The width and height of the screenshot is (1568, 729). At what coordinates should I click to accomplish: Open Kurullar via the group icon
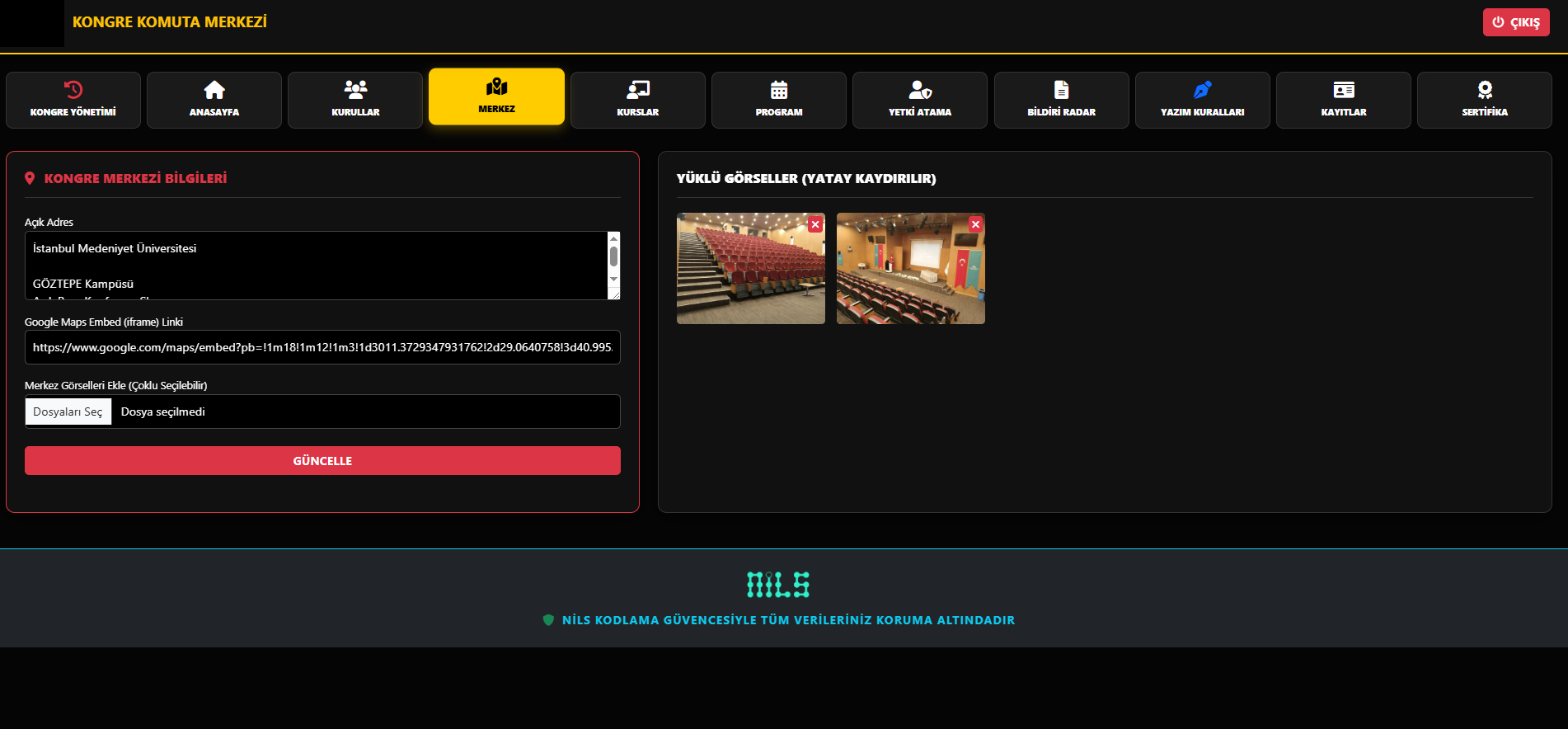coord(355,90)
